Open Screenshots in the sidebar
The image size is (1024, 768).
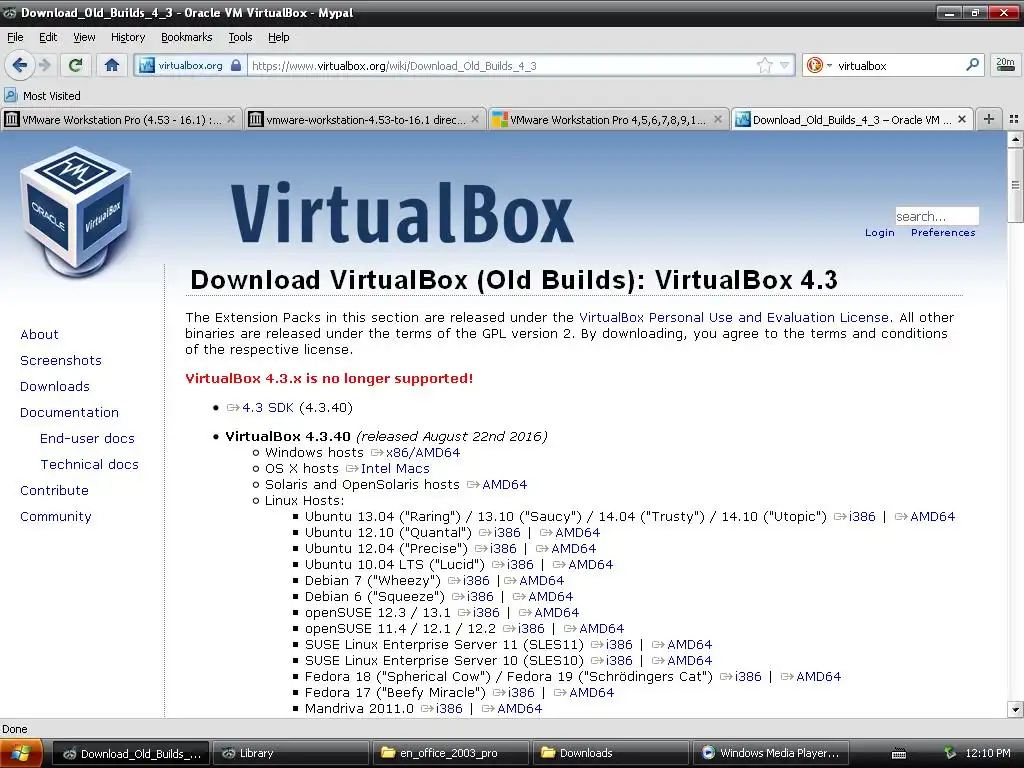[x=61, y=360]
